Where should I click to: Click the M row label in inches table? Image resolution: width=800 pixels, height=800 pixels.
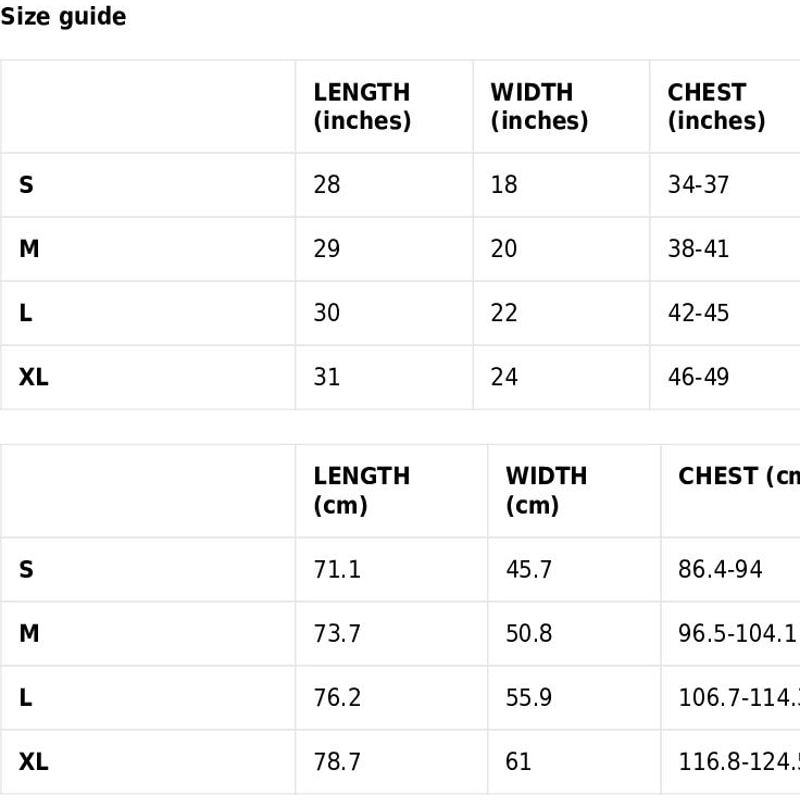pos(29,249)
